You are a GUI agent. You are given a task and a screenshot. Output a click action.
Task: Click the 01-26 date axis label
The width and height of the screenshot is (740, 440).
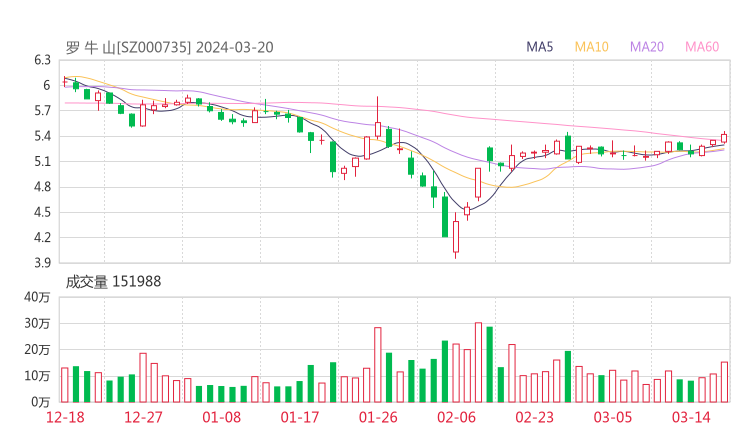[378, 417]
